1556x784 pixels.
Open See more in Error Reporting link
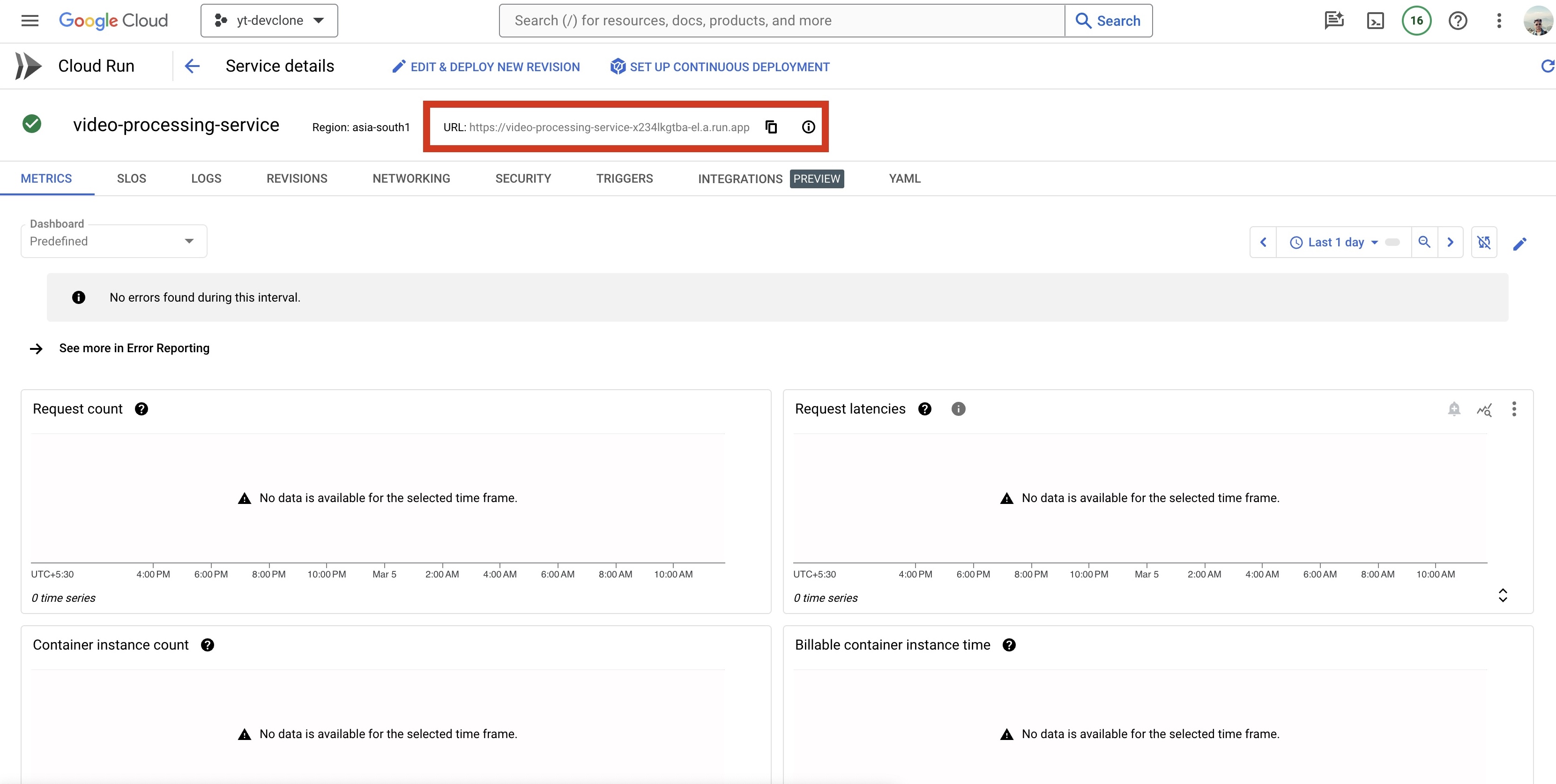point(134,348)
